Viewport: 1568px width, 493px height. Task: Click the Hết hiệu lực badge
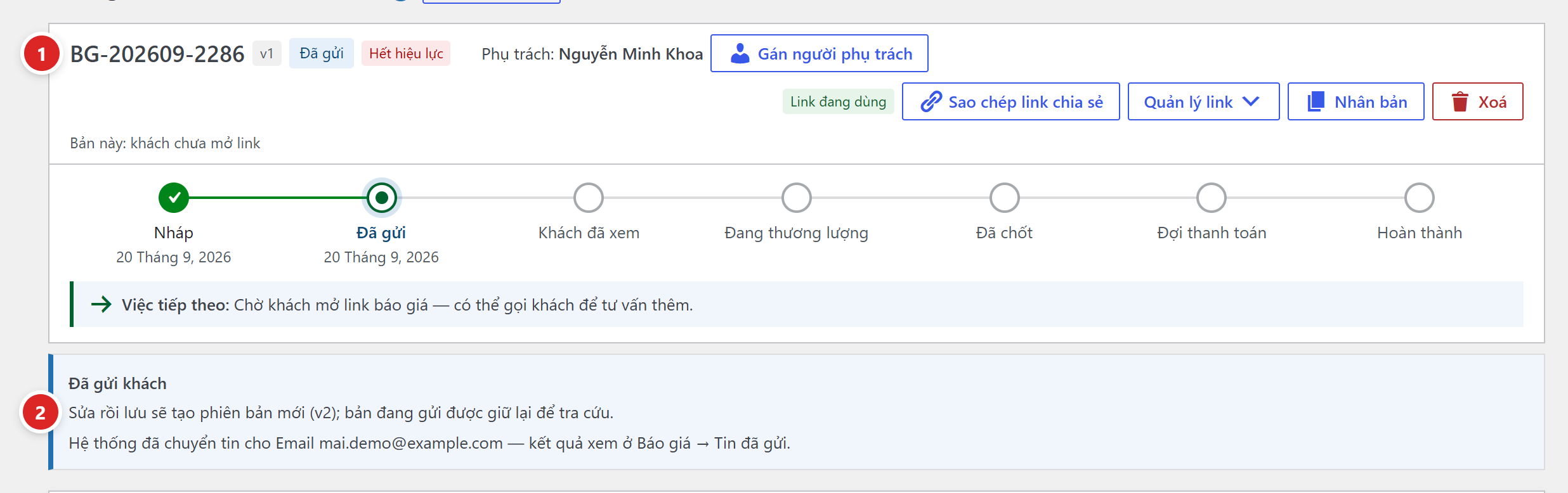(406, 53)
